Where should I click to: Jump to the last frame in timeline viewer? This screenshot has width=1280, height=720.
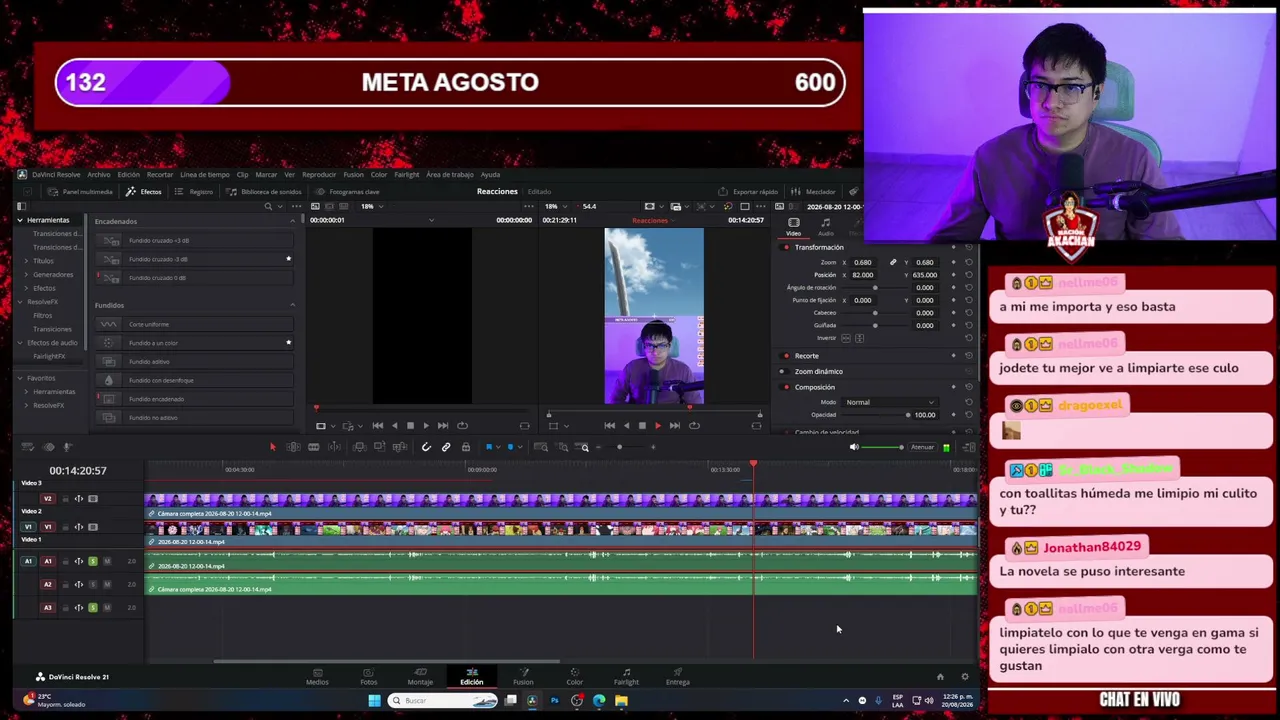click(675, 426)
